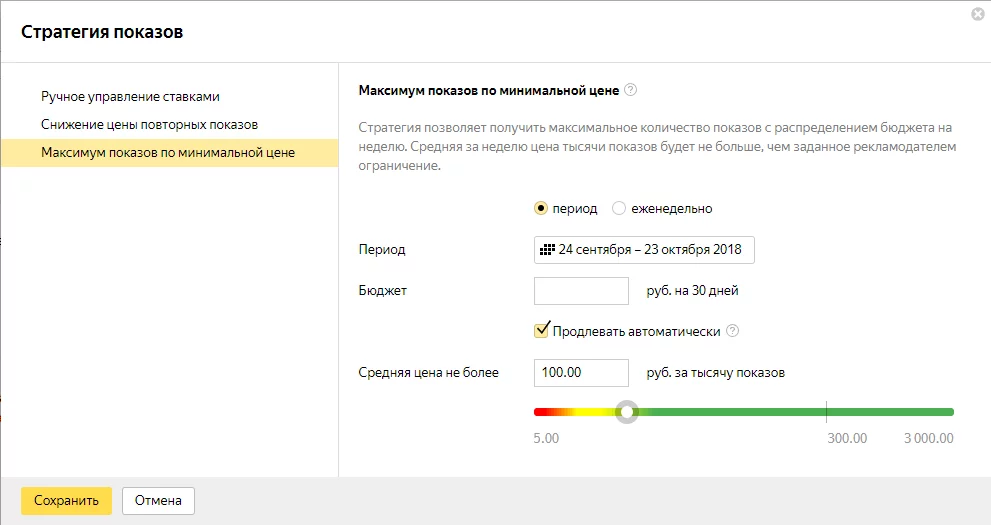Focus the Средняя цена input with 100.00
Image resolution: width=991 pixels, height=525 pixels.
[581, 373]
